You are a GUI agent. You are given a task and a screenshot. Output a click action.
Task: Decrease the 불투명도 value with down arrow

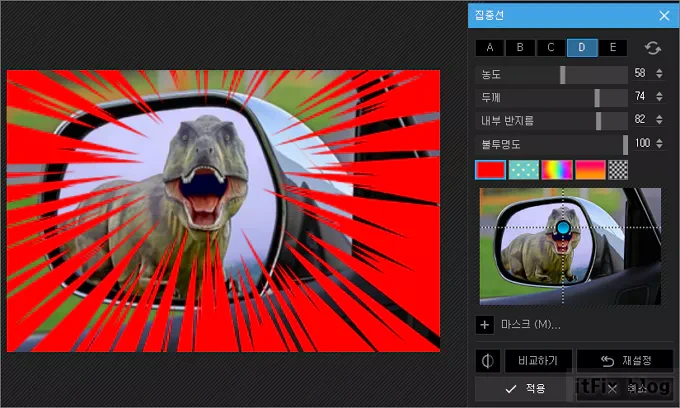click(660, 147)
